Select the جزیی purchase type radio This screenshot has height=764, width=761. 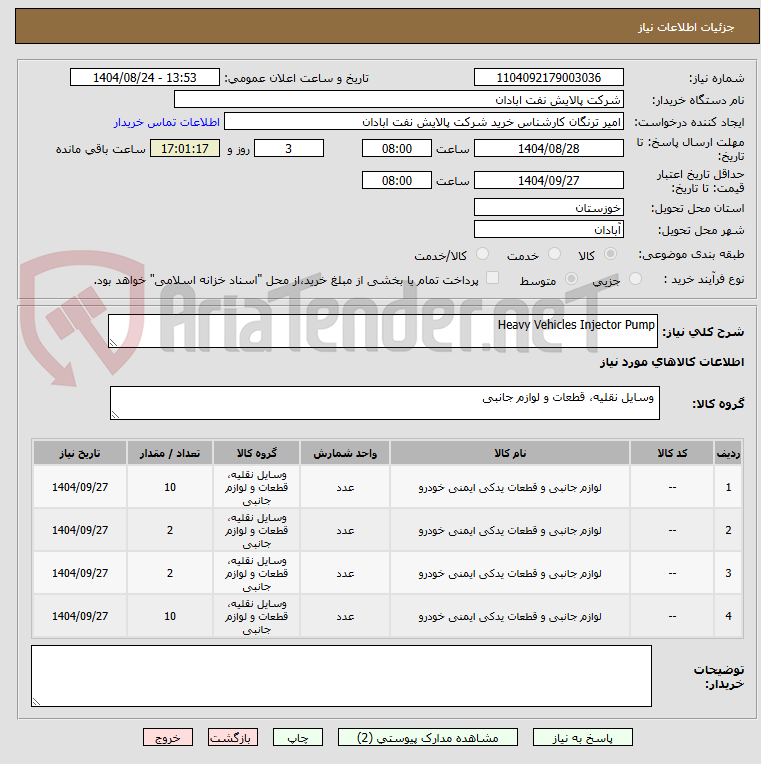click(x=635, y=279)
